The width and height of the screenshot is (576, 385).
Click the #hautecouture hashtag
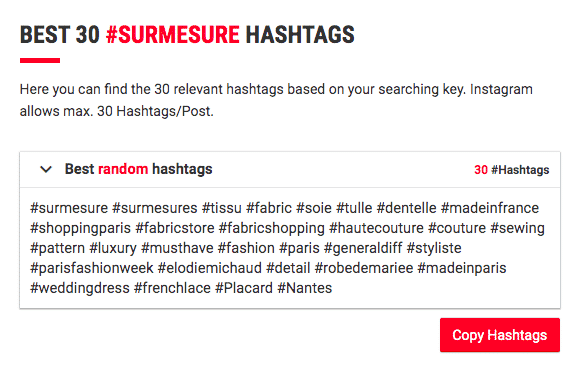pyautogui.click(x=376, y=228)
